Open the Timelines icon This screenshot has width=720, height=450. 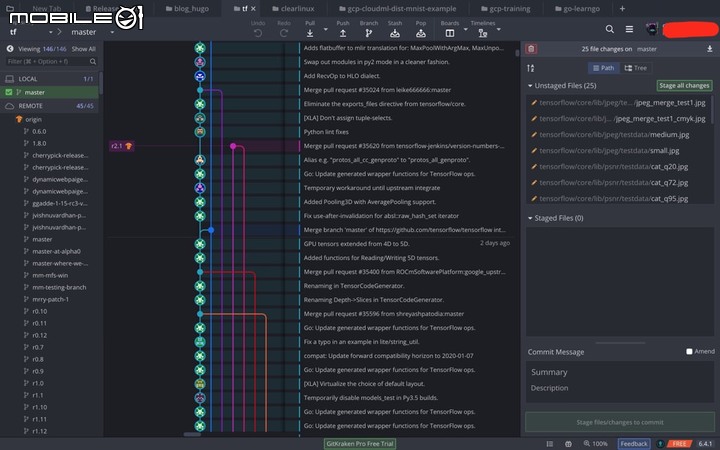[483, 33]
